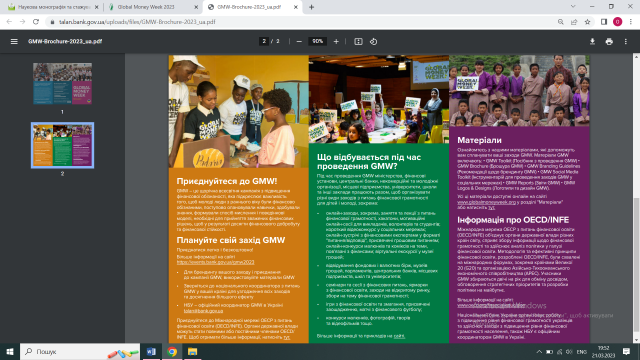640x360 pixels.
Task: Zoom in the PDF with plus button
Action: (336, 41)
